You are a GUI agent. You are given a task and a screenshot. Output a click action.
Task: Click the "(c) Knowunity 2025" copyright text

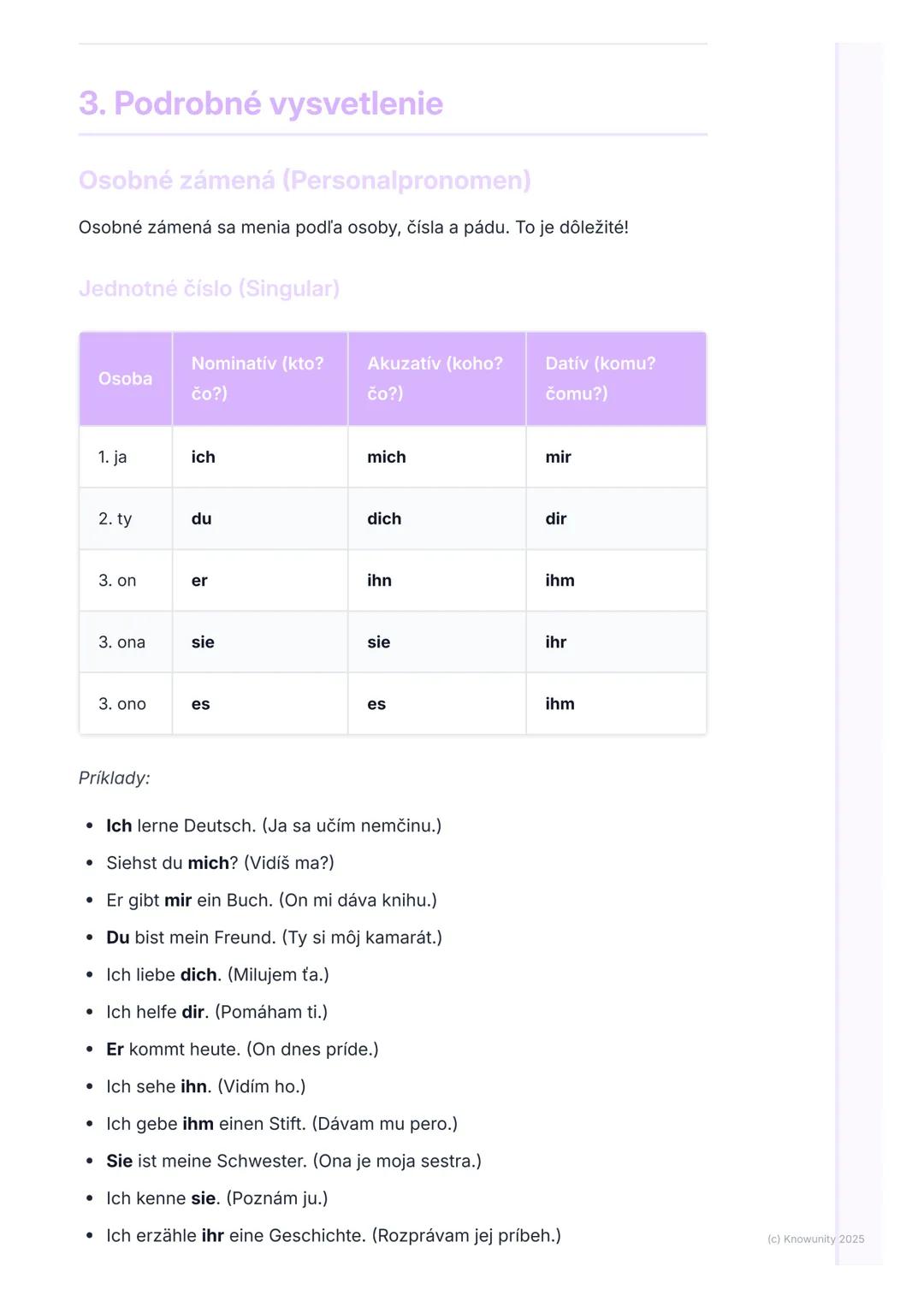click(815, 1239)
